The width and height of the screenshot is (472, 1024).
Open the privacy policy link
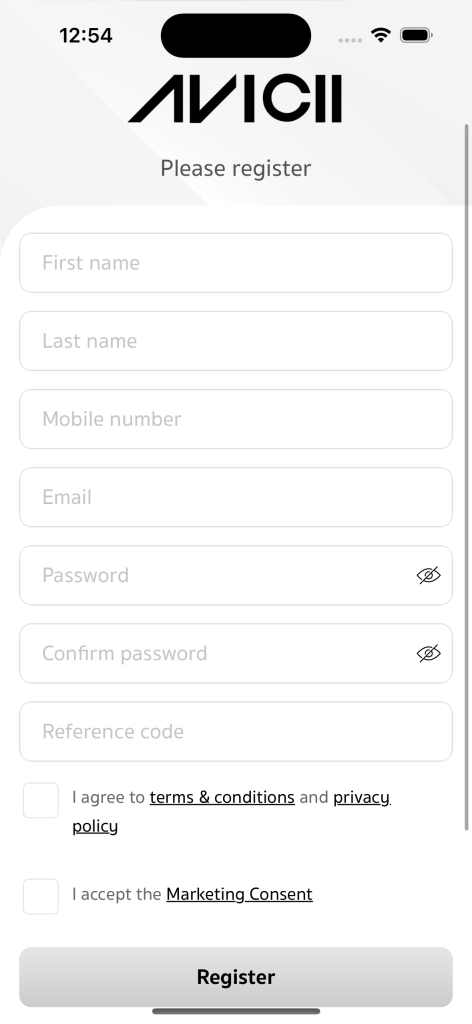362,797
